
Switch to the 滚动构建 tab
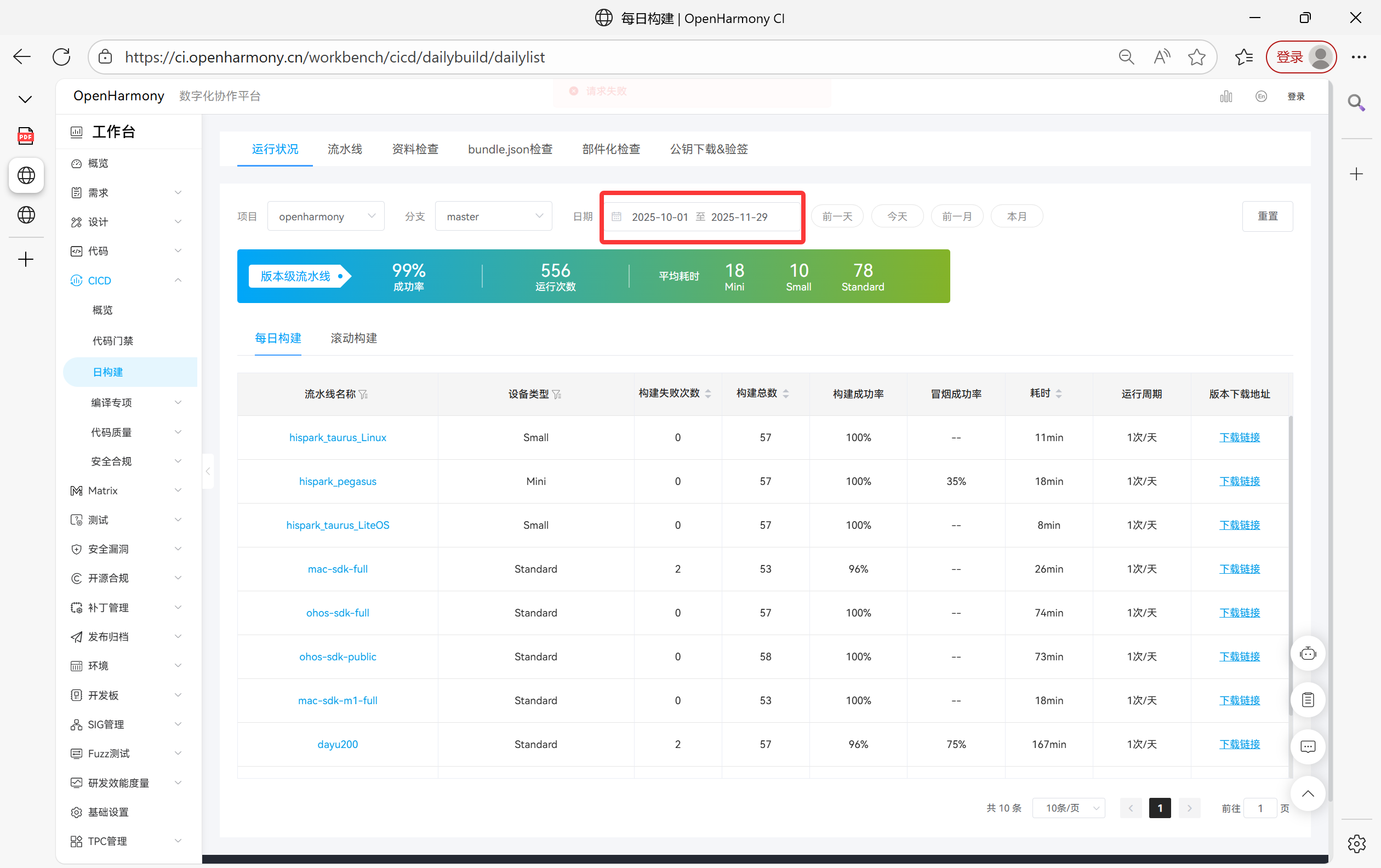click(353, 338)
